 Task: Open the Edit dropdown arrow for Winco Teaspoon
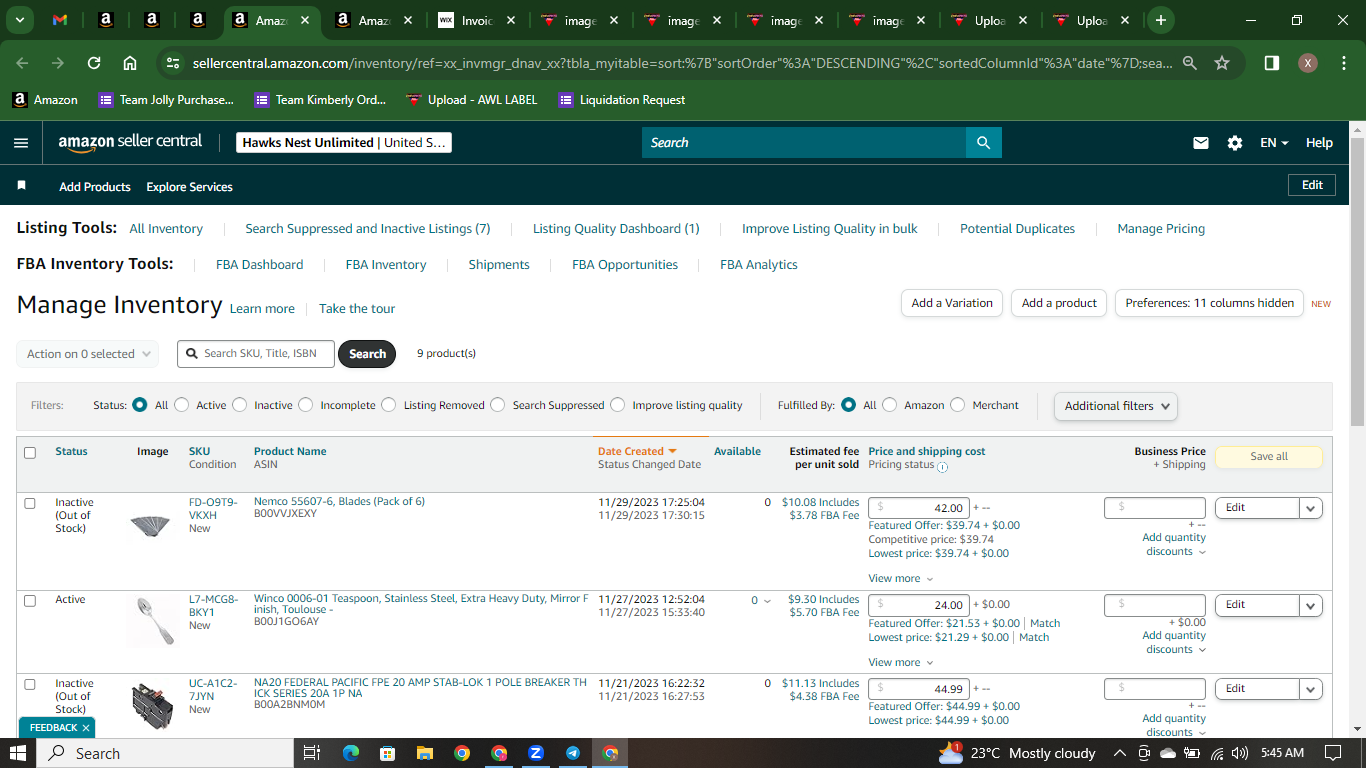tap(1311, 605)
